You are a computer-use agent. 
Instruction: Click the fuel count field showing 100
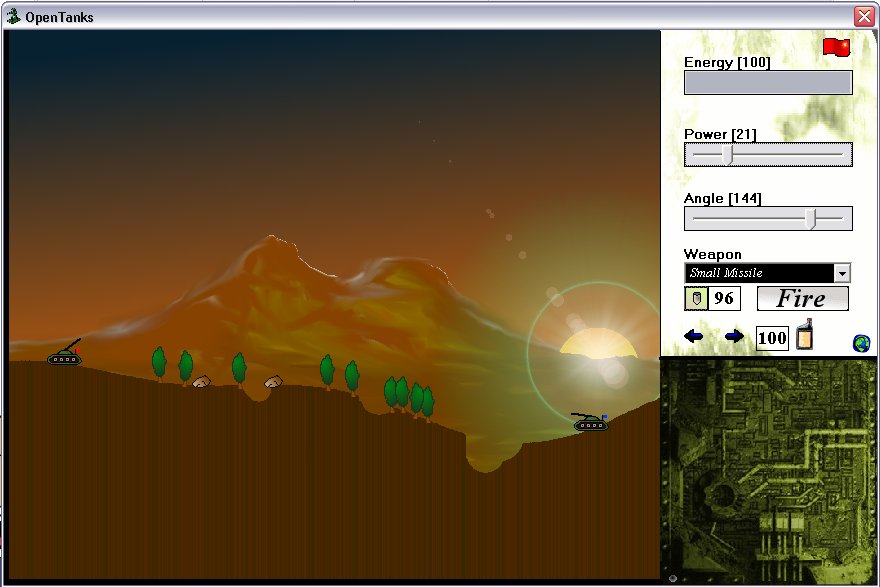coord(772,338)
